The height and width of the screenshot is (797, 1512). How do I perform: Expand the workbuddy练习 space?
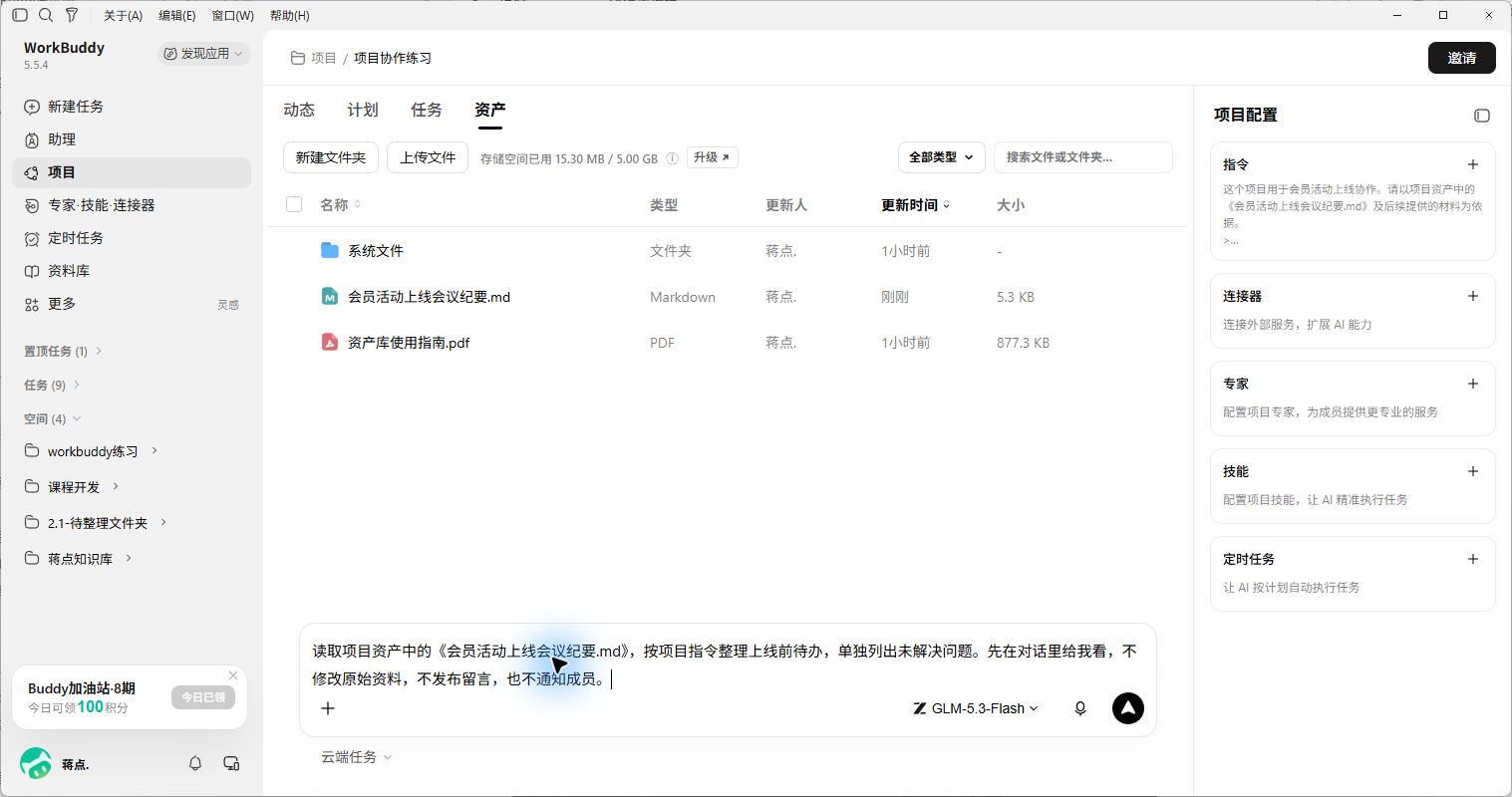(154, 450)
